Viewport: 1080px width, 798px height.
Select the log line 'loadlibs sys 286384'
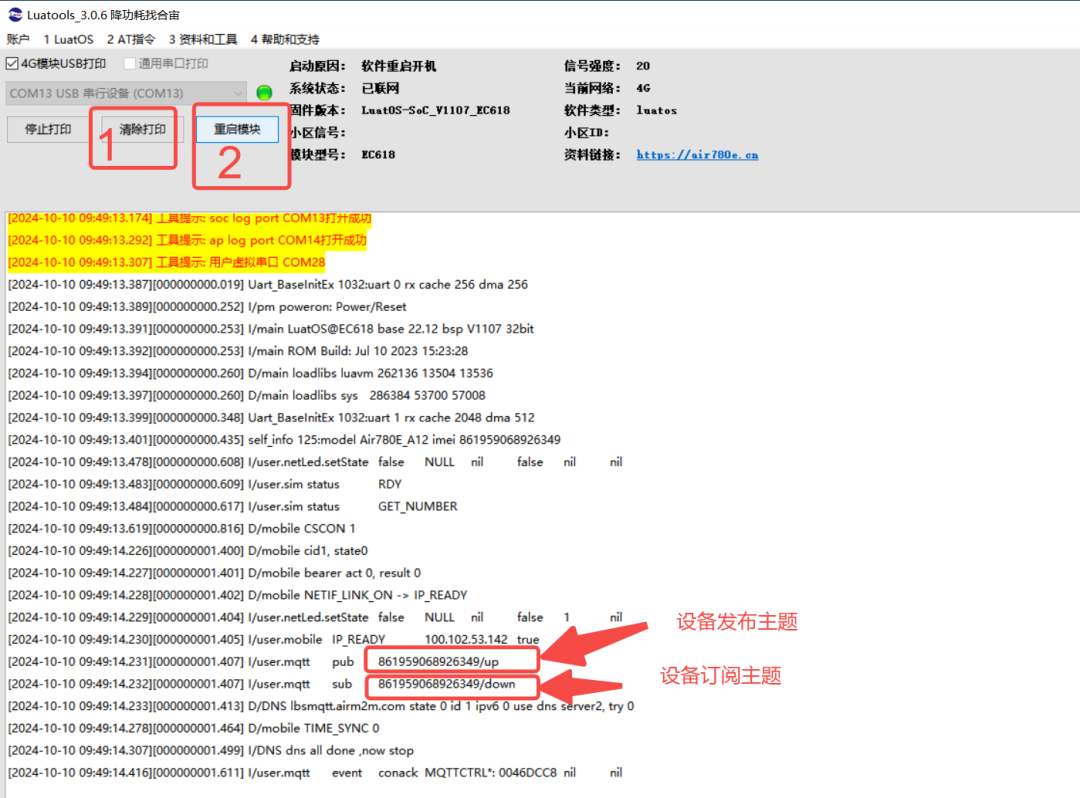[247, 395]
